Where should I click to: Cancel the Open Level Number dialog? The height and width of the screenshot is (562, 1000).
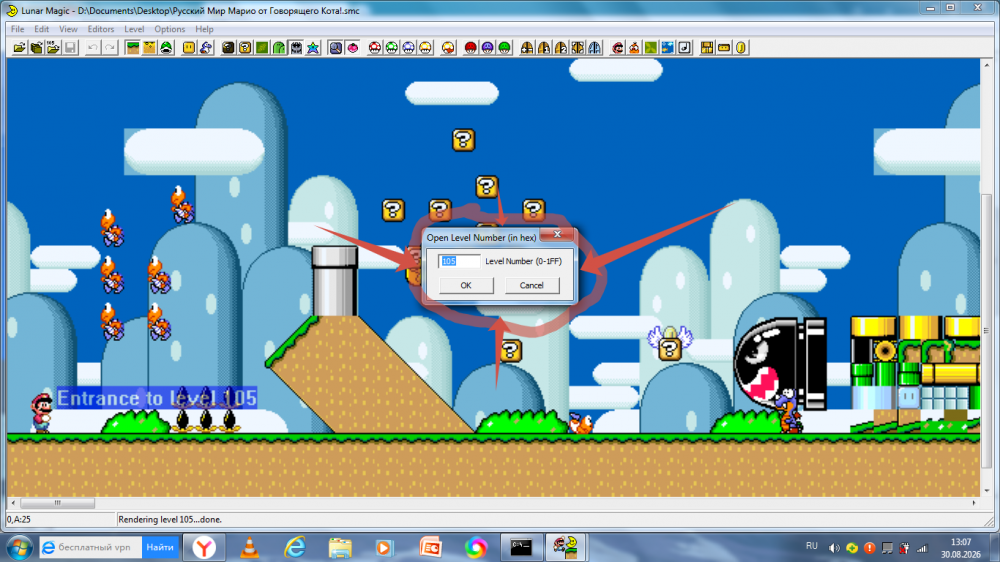[532, 286]
